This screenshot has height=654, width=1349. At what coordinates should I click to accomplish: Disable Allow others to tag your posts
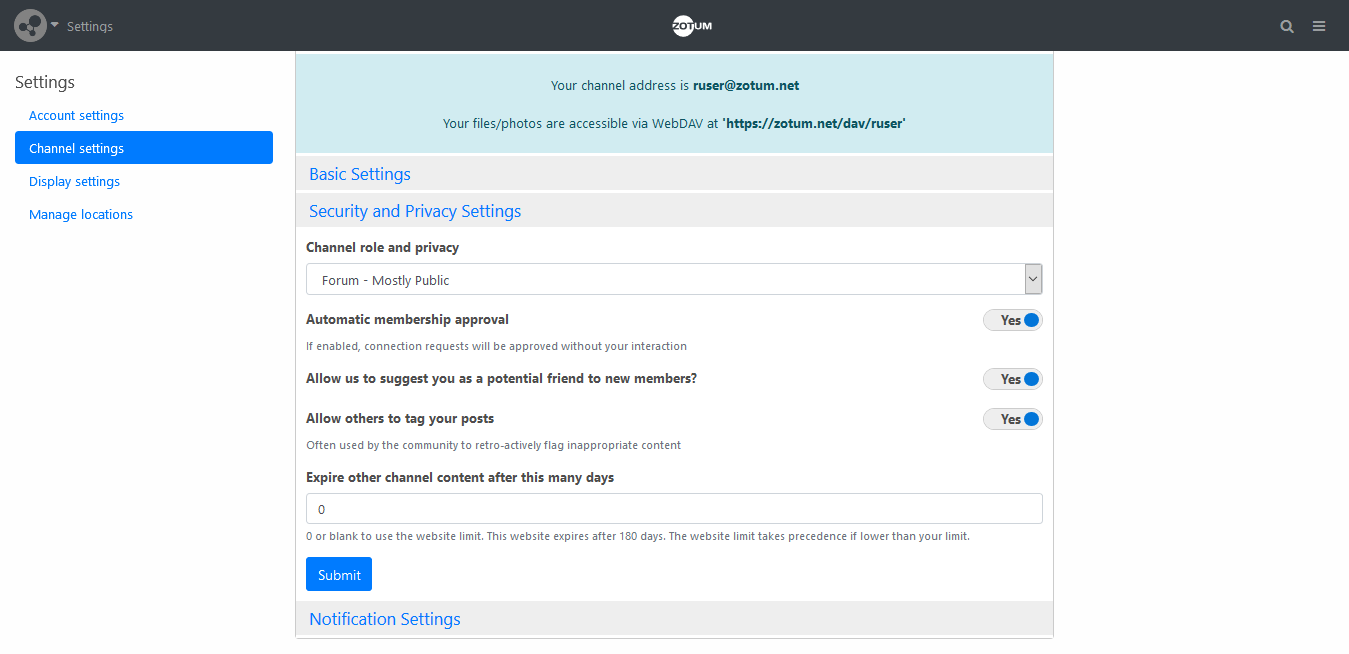pyautogui.click(x=1013, y=419)
